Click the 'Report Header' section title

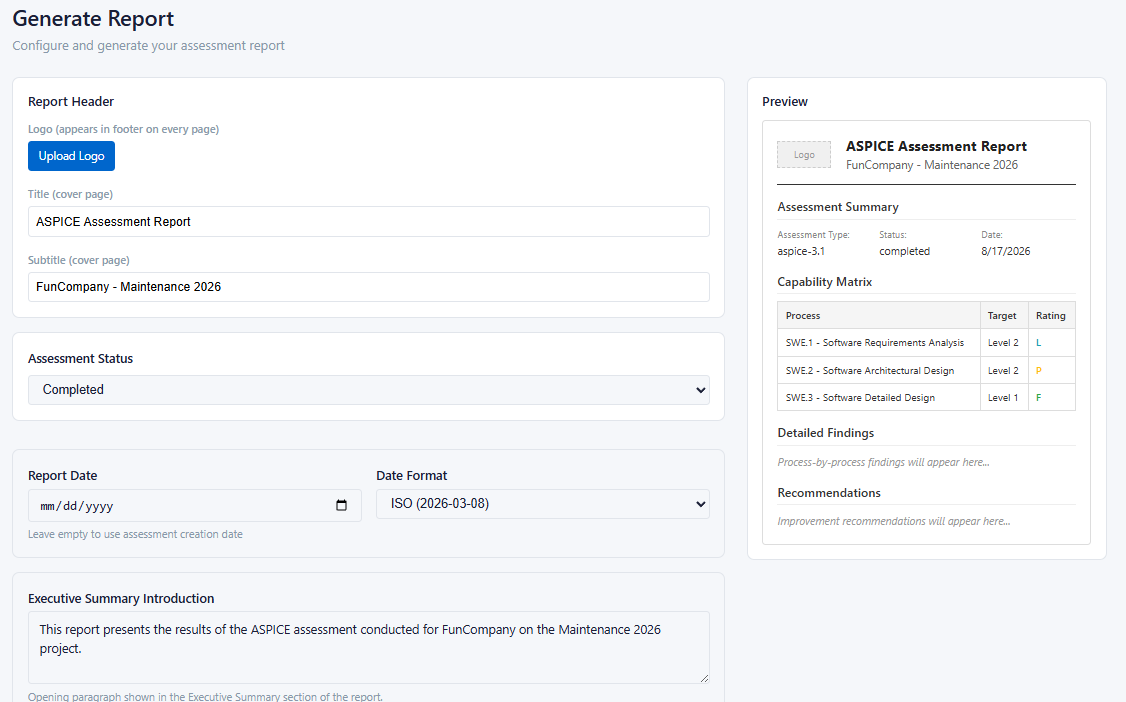[70, 102]
